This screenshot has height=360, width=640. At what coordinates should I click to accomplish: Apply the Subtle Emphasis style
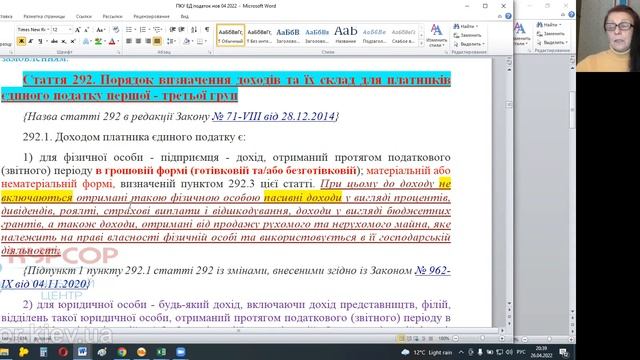click(x=403, y=35)
